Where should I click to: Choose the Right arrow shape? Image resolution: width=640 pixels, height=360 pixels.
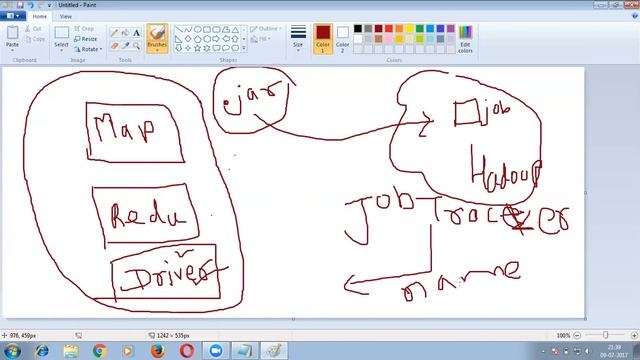tap(216, 39)
